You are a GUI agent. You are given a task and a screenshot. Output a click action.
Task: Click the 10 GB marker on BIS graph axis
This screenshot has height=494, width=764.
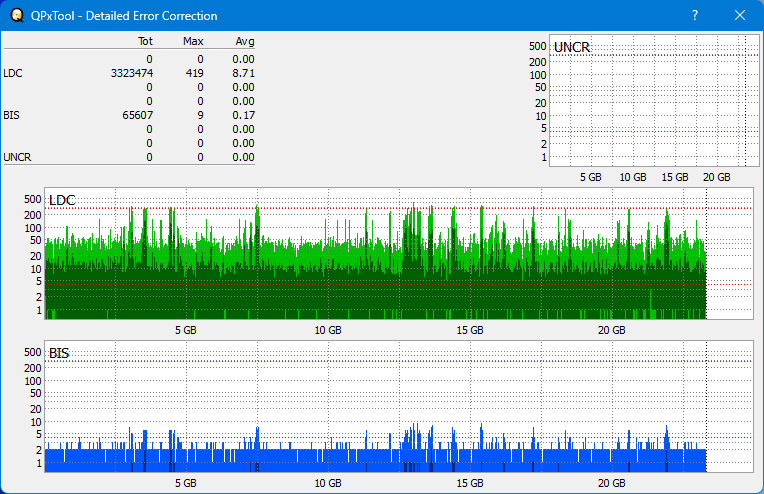coord(328,483)
